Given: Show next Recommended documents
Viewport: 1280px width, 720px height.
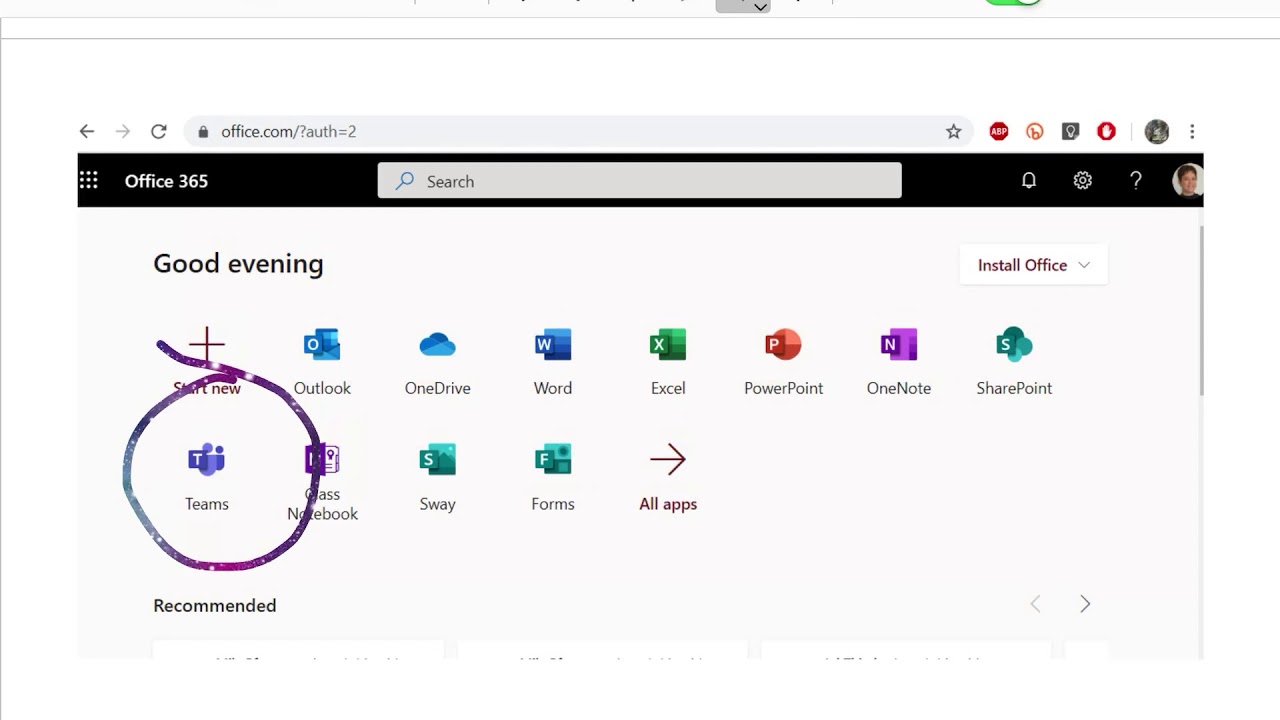Looking at the screenshot, I should click(x=1085, y=604).
